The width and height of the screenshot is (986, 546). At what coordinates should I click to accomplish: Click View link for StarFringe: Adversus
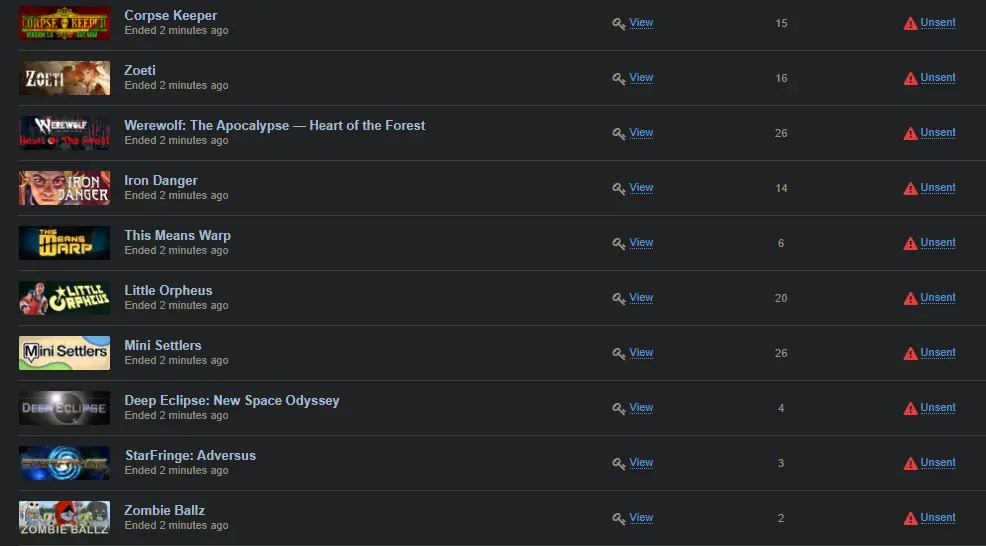pos(641,462)
